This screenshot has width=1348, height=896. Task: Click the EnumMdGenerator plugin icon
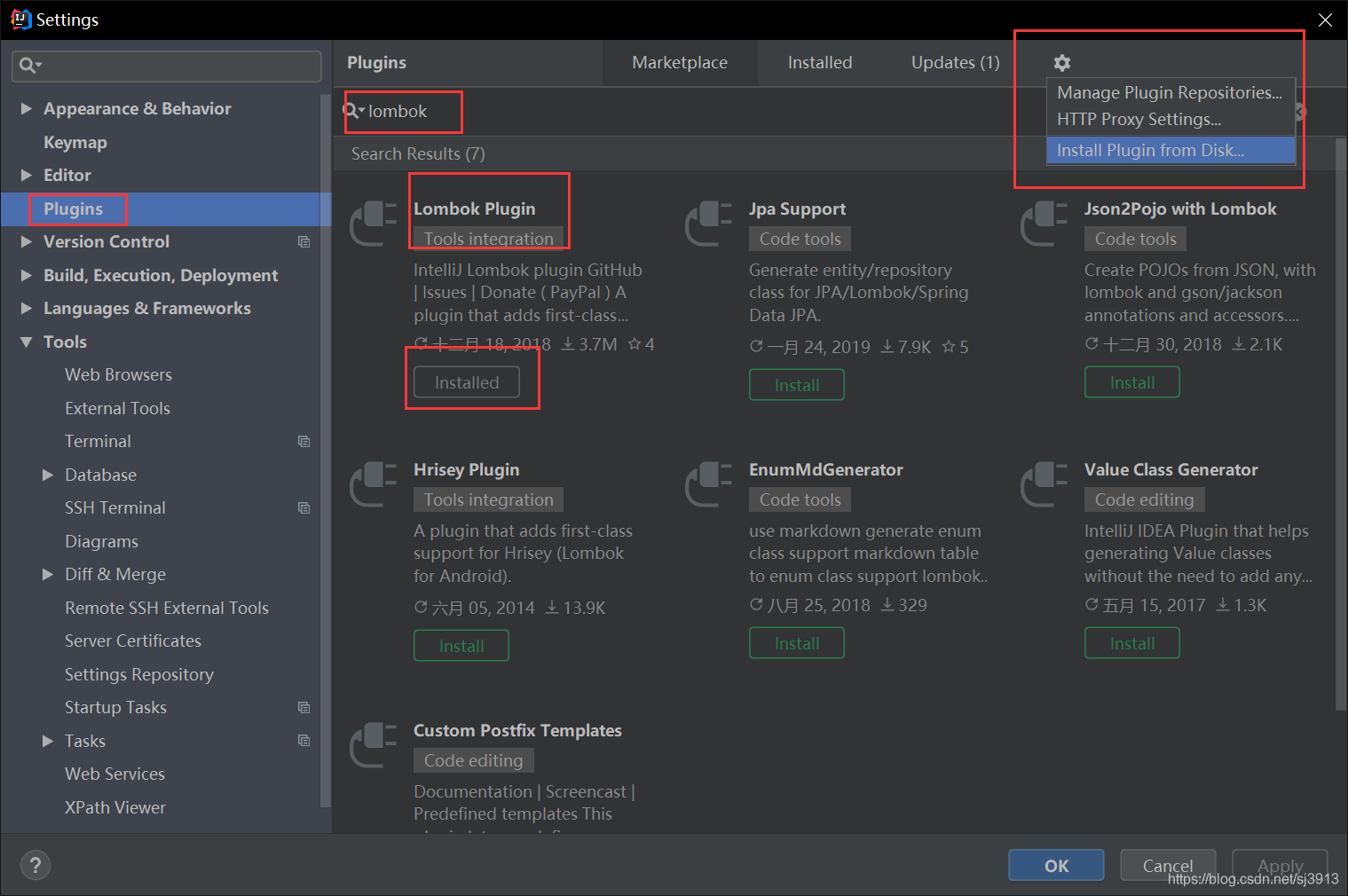[709, 484]
